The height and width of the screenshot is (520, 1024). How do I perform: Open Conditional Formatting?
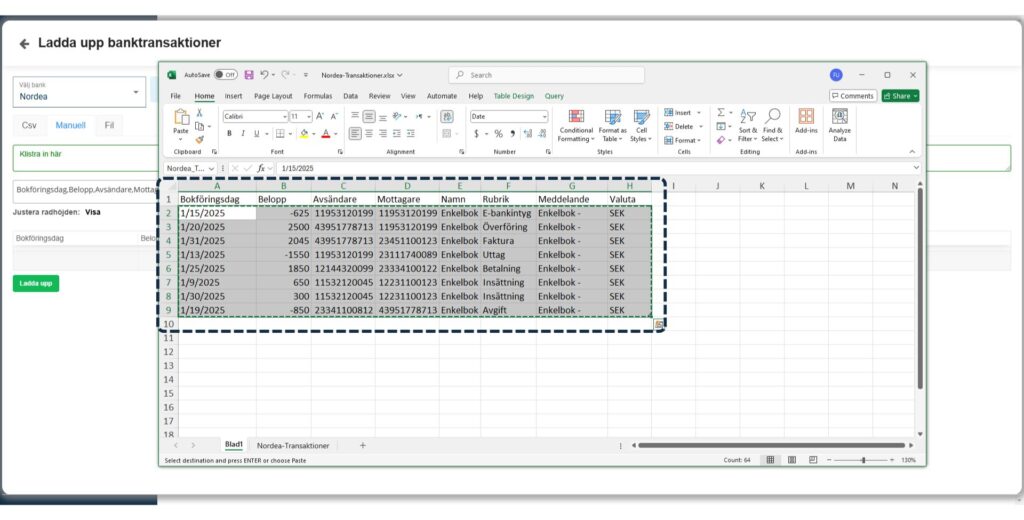pos(576,125)
